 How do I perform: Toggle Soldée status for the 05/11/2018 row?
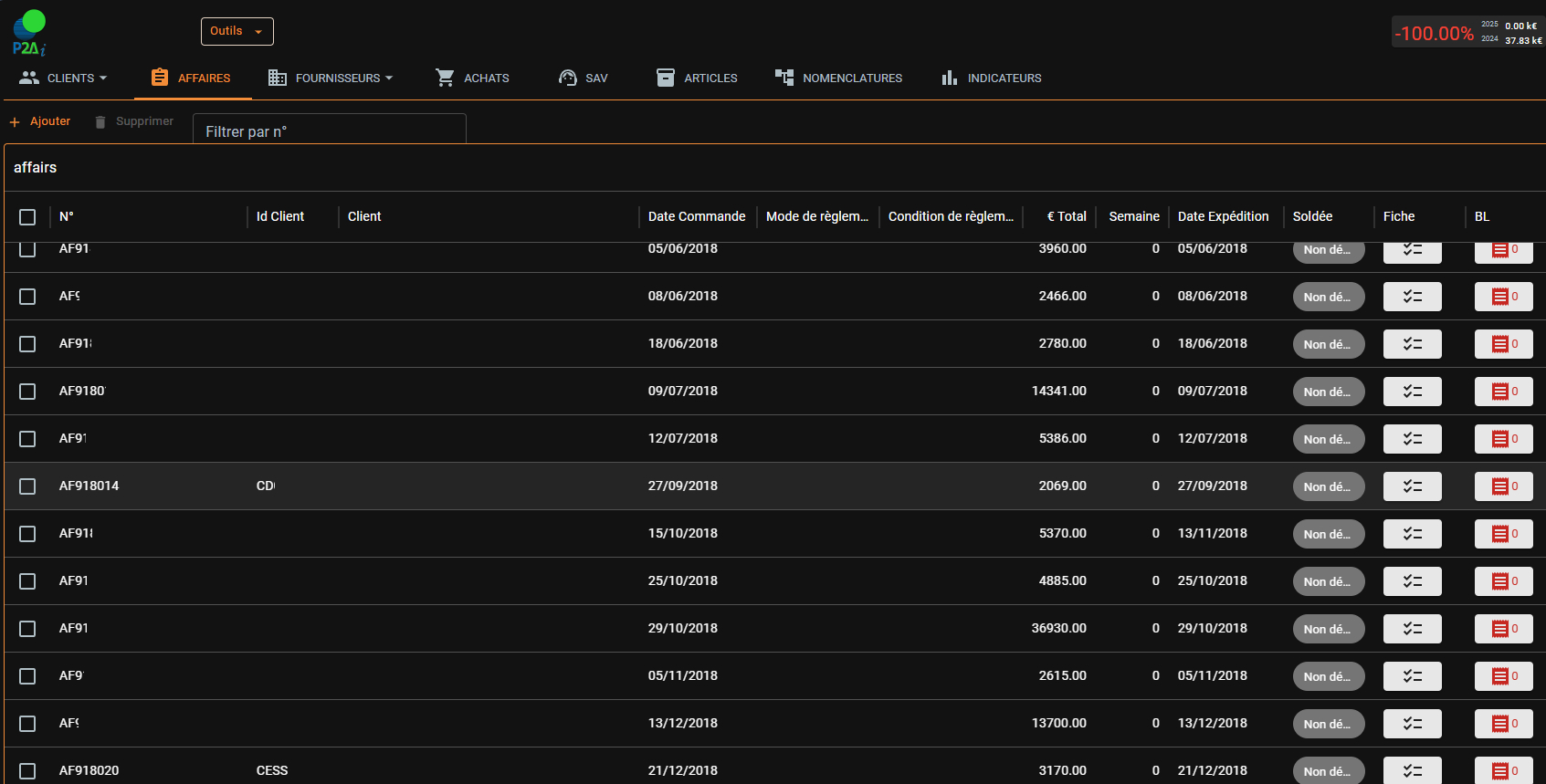1329,676
